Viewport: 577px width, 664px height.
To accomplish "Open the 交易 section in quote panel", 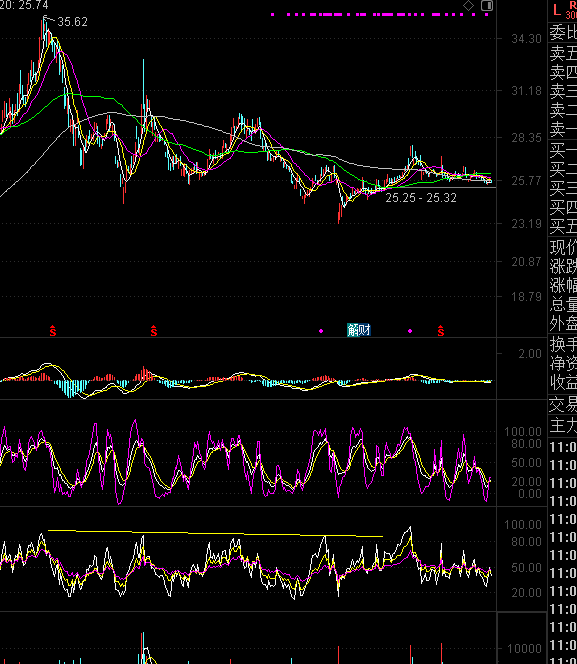I will point(563,405).
